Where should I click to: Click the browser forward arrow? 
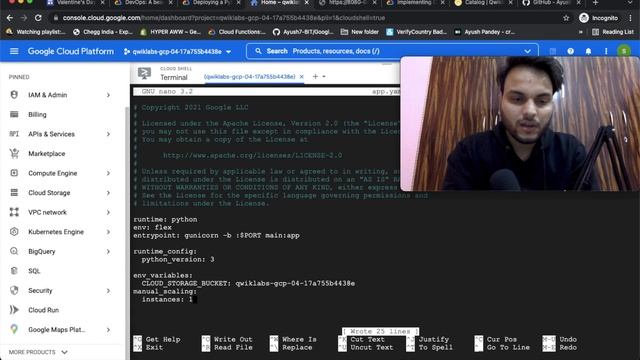point(24,18)
